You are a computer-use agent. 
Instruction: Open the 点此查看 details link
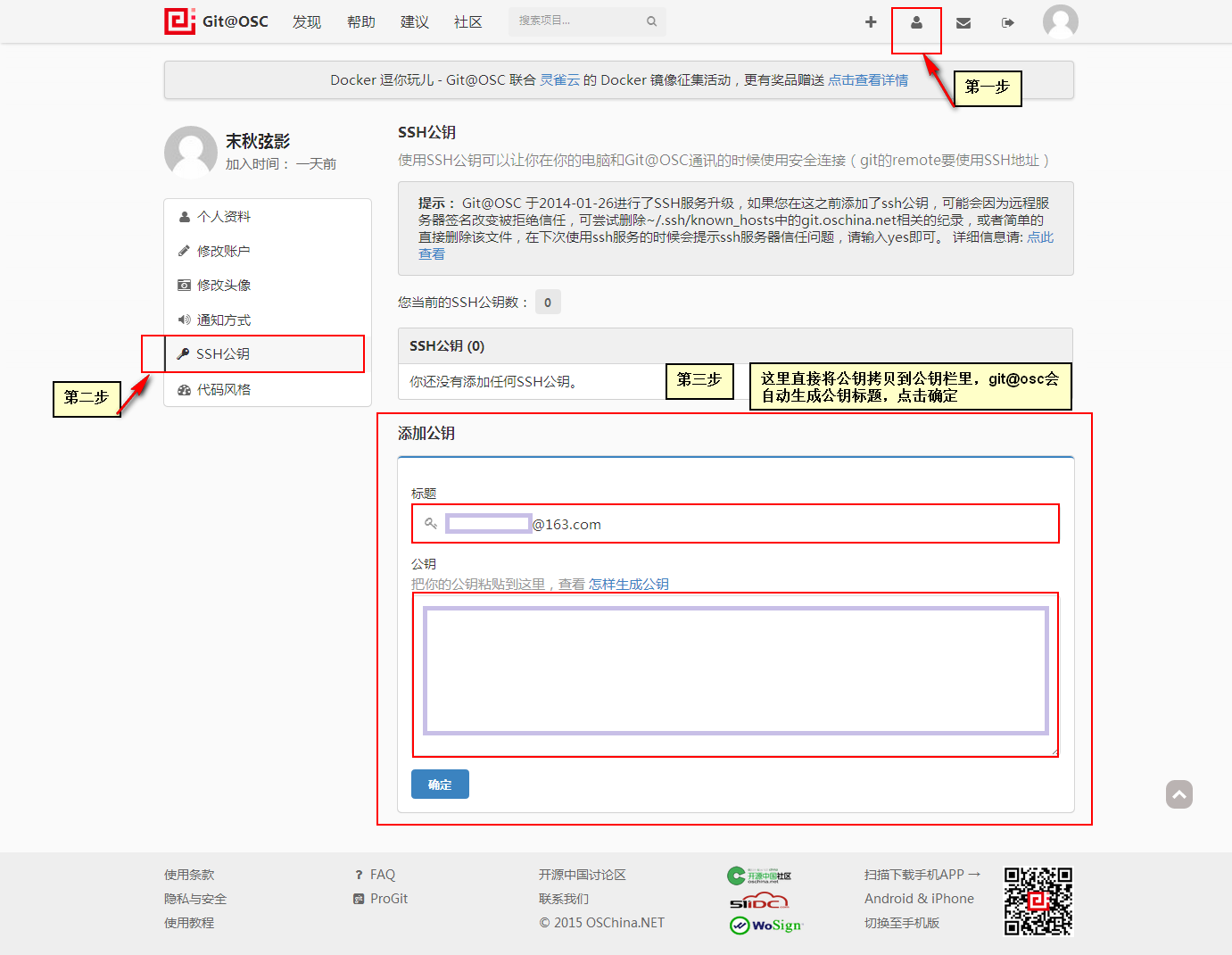click(x=1040, y=237)
